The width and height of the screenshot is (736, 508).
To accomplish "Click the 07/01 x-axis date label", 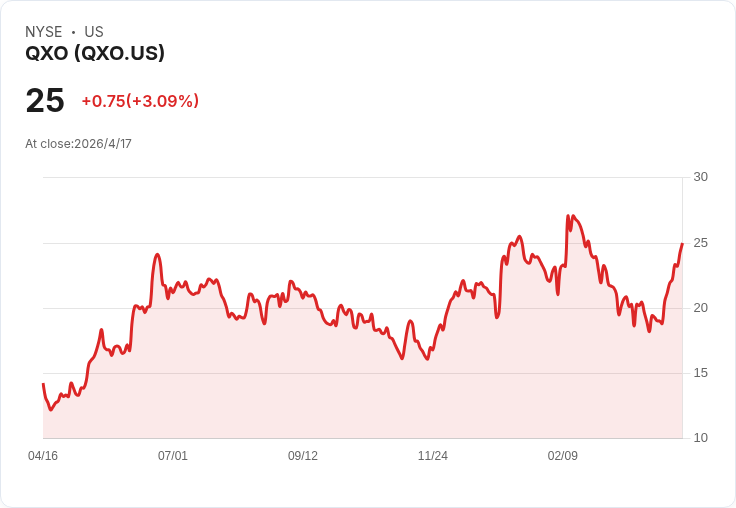I will pyautogui.click(x=173, y=456).
